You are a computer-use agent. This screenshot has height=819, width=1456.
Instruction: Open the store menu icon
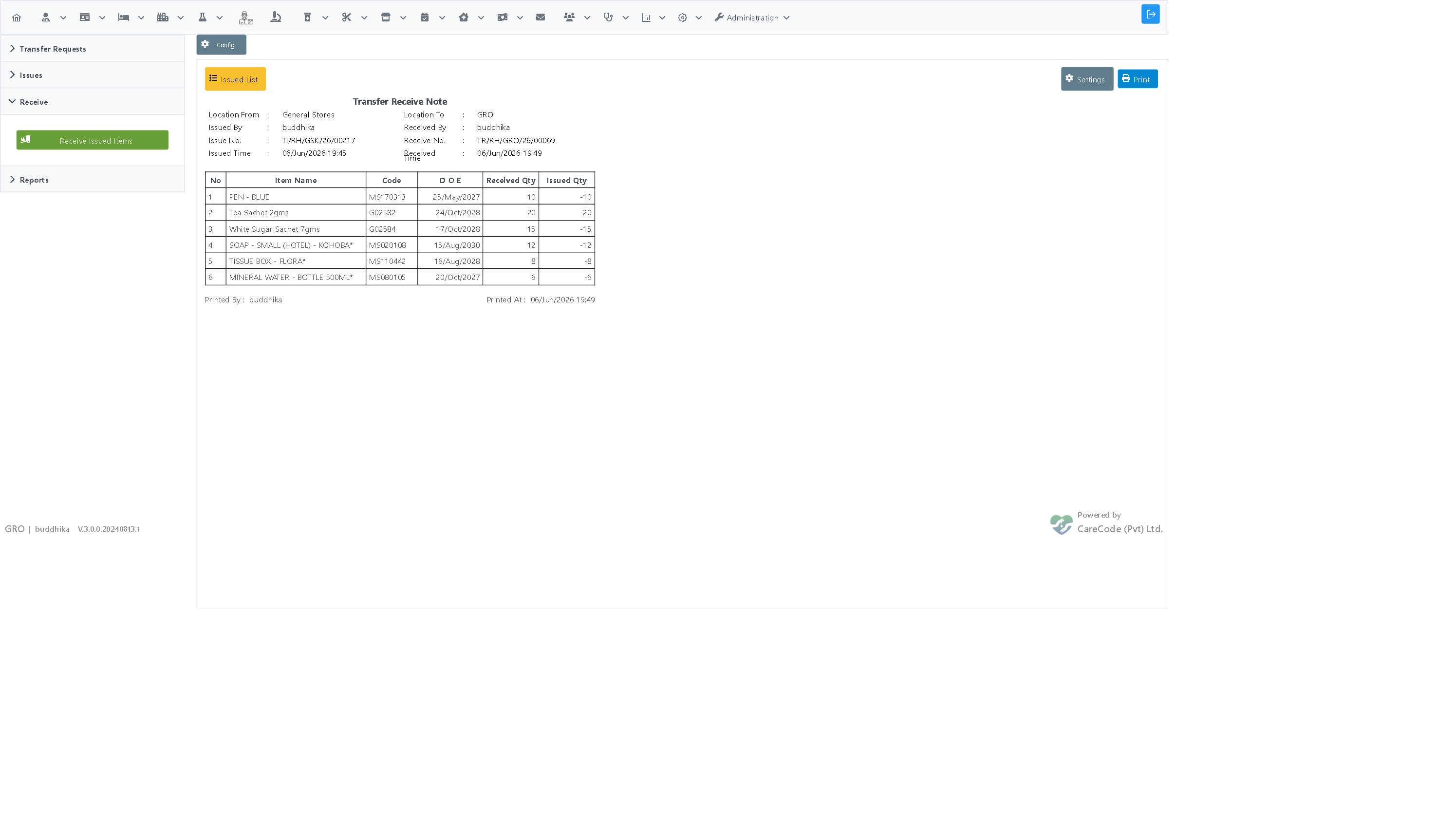pyautogui.click(x=386, y=18)
